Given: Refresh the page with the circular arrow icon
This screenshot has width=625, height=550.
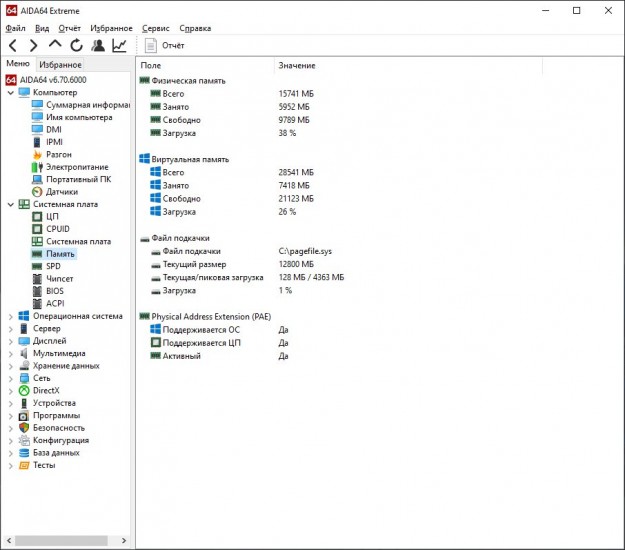Looking at the screenshot, I should [76, 45].
